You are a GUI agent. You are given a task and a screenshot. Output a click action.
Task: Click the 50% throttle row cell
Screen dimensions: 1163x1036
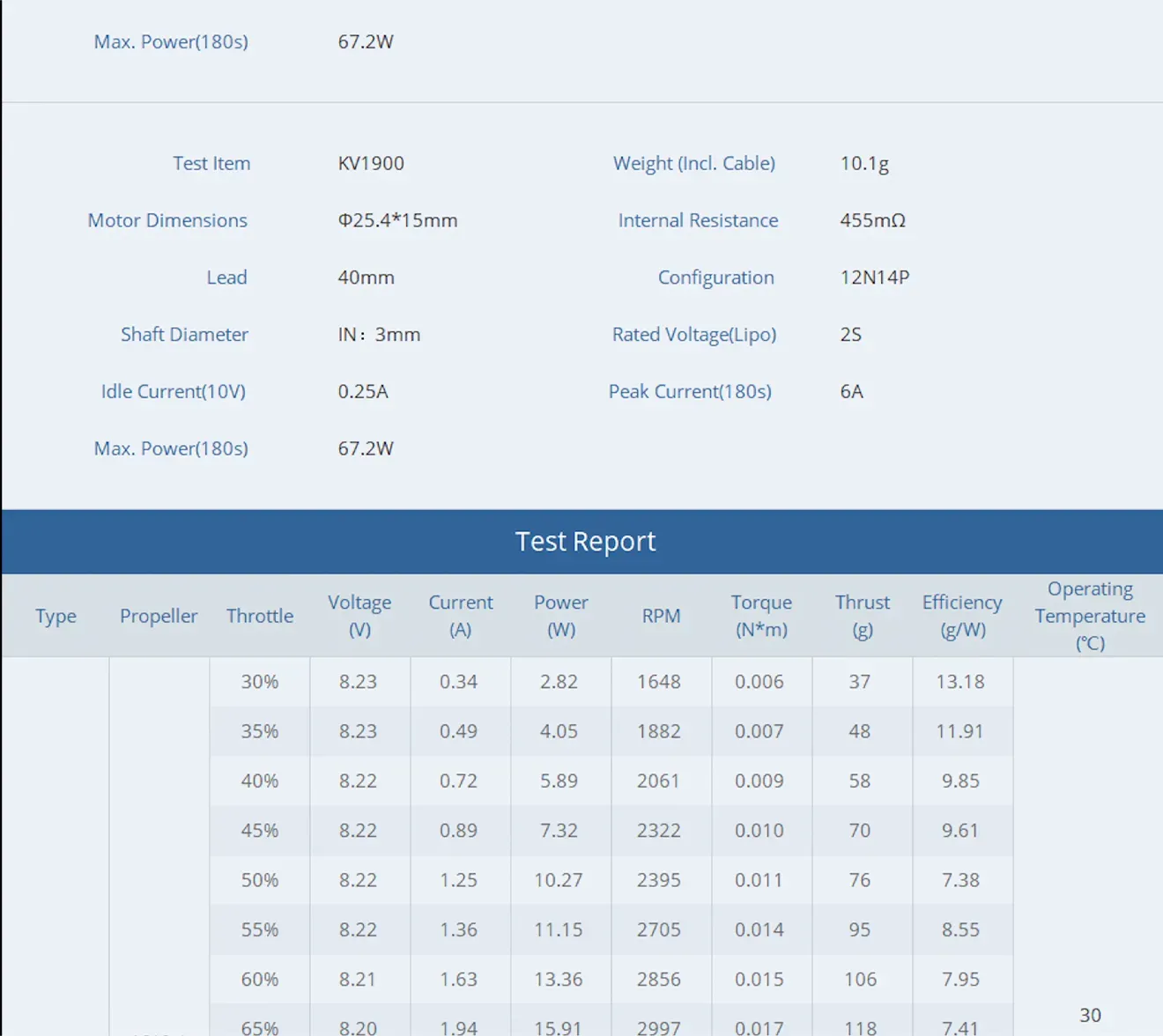(x=260, y=880)
